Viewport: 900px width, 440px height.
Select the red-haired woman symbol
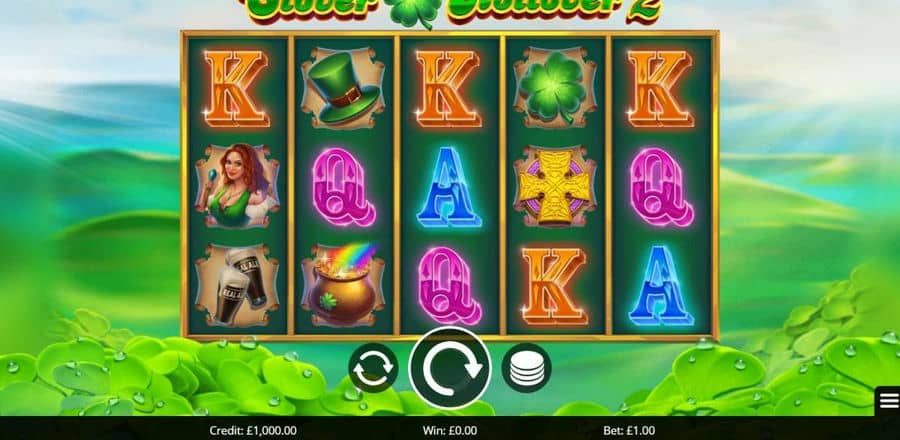pyautogui.click(x=237, y=186)
